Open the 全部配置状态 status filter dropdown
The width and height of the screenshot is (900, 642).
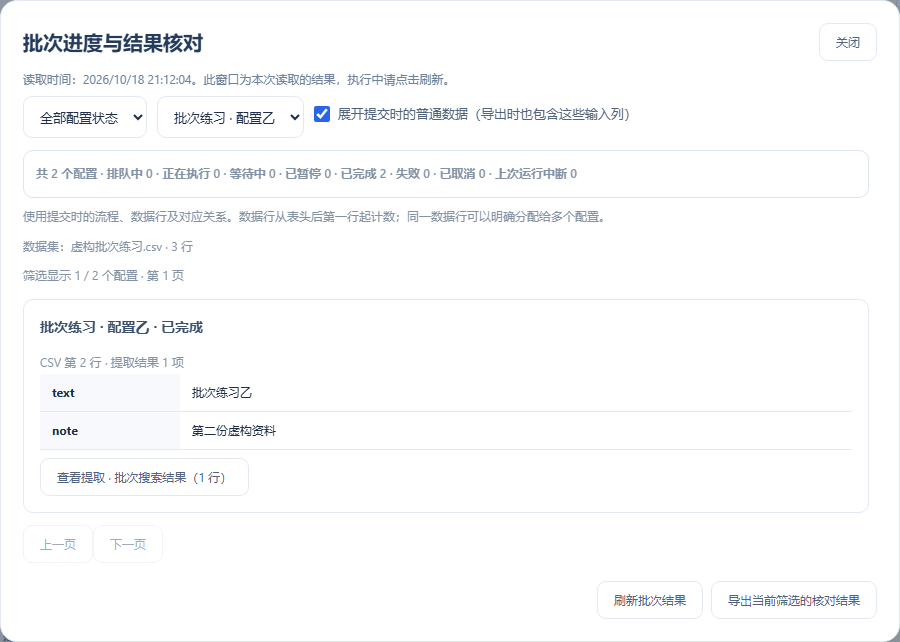pos(85,117)
